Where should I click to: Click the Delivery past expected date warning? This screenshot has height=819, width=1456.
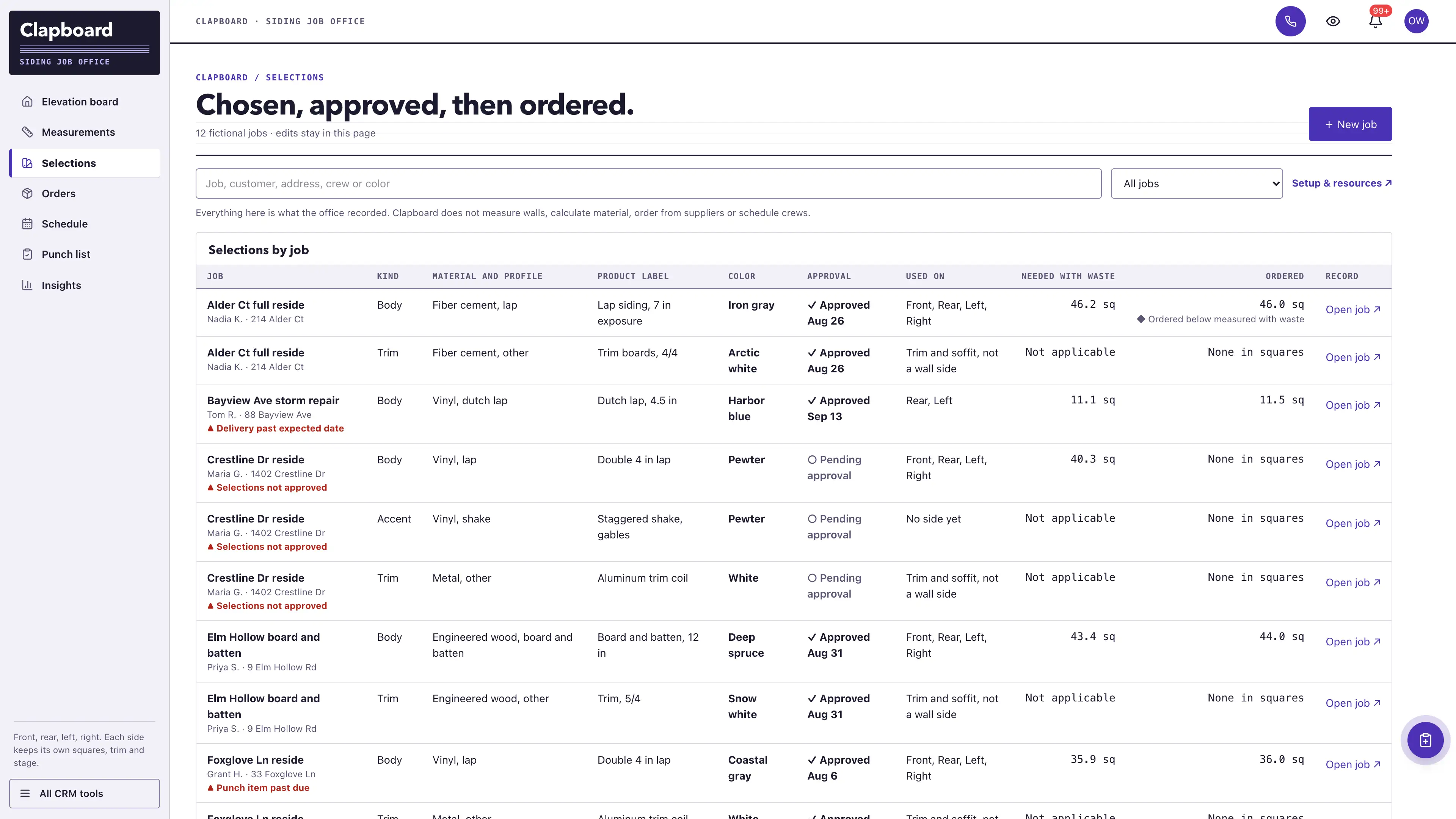click(275, 428)
